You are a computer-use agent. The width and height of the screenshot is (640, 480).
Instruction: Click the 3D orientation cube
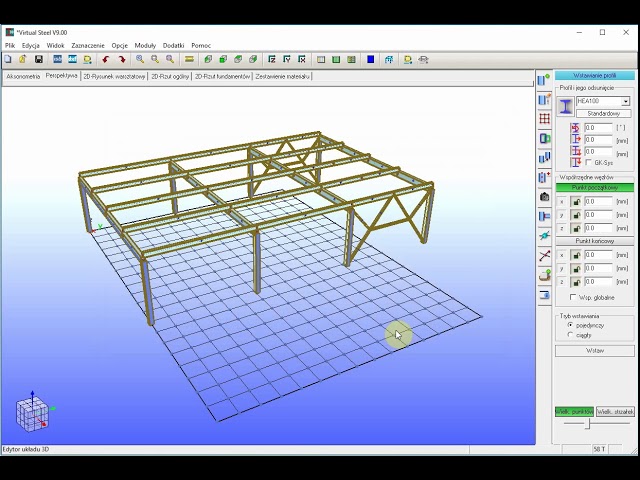tap(33, 413)
